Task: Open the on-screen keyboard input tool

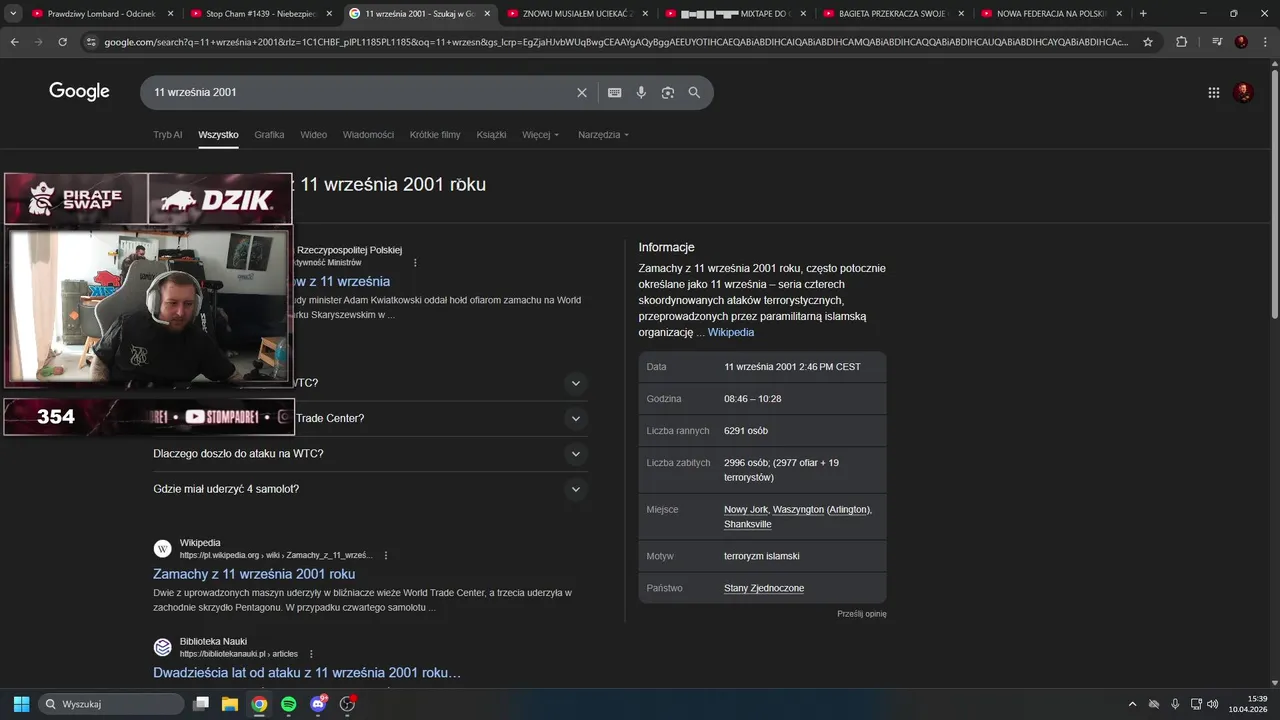Action: tap(614, 92)
